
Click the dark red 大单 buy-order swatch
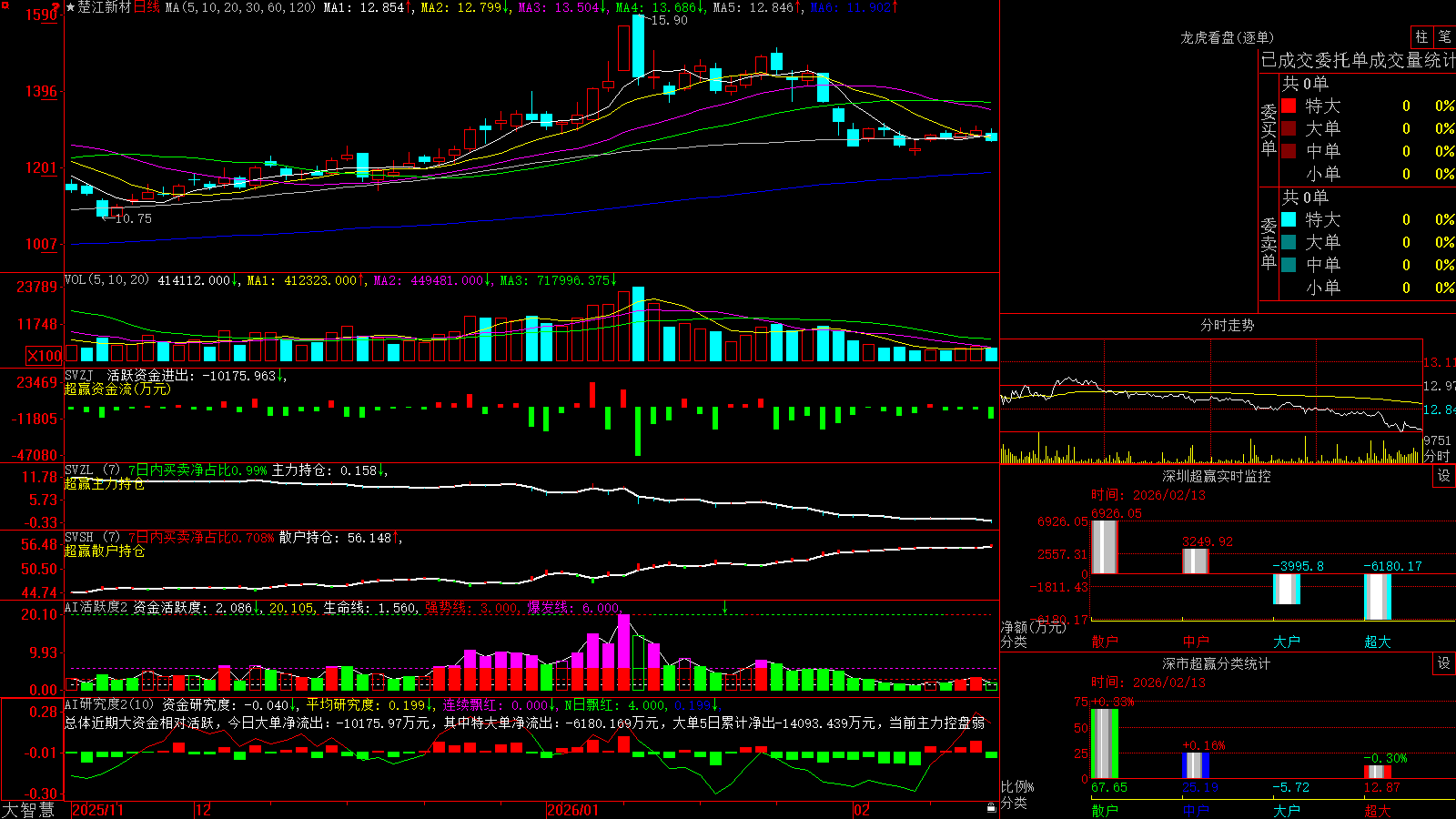click(1289, 128)
